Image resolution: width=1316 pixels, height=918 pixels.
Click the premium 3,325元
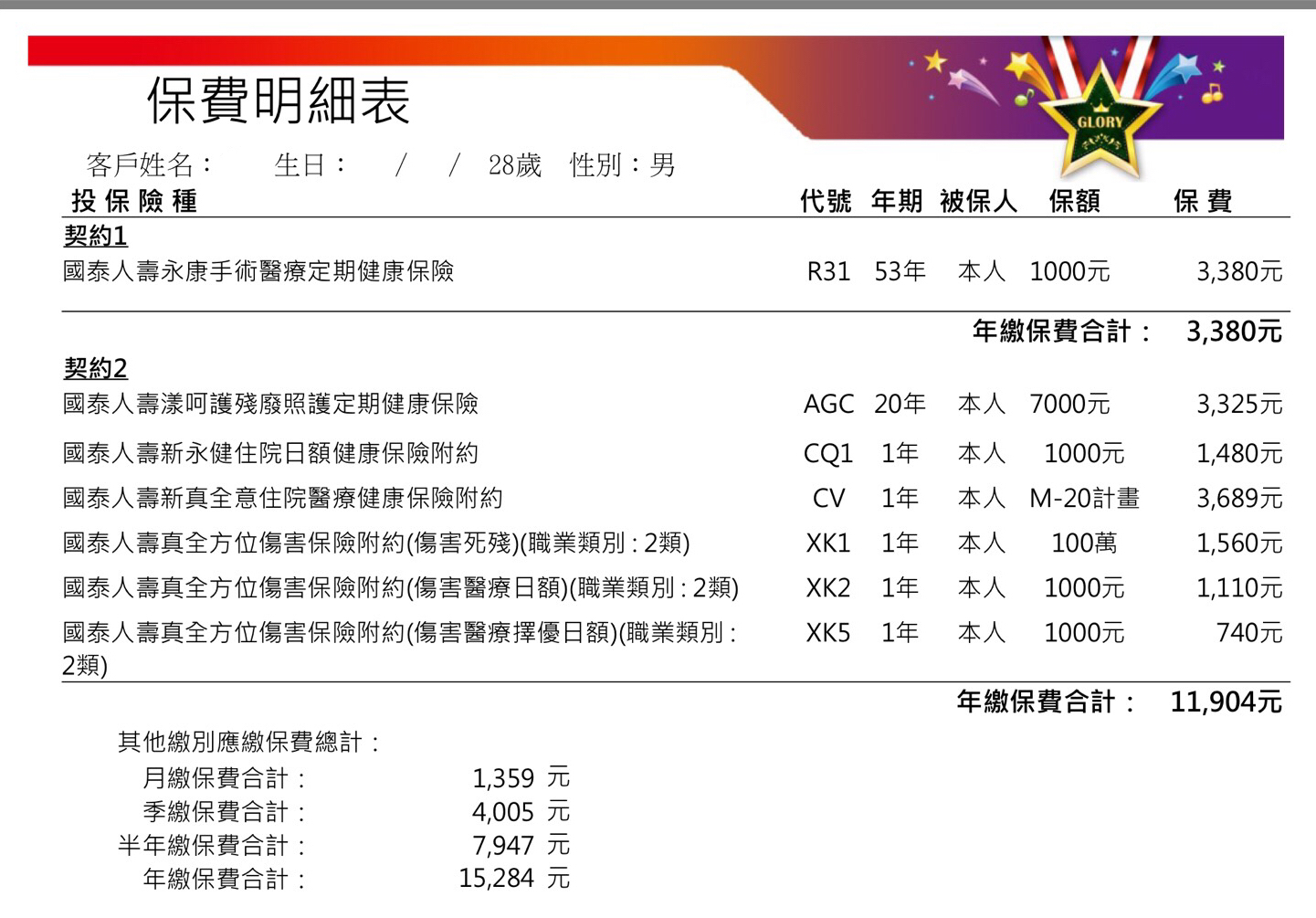[1239, 404]
